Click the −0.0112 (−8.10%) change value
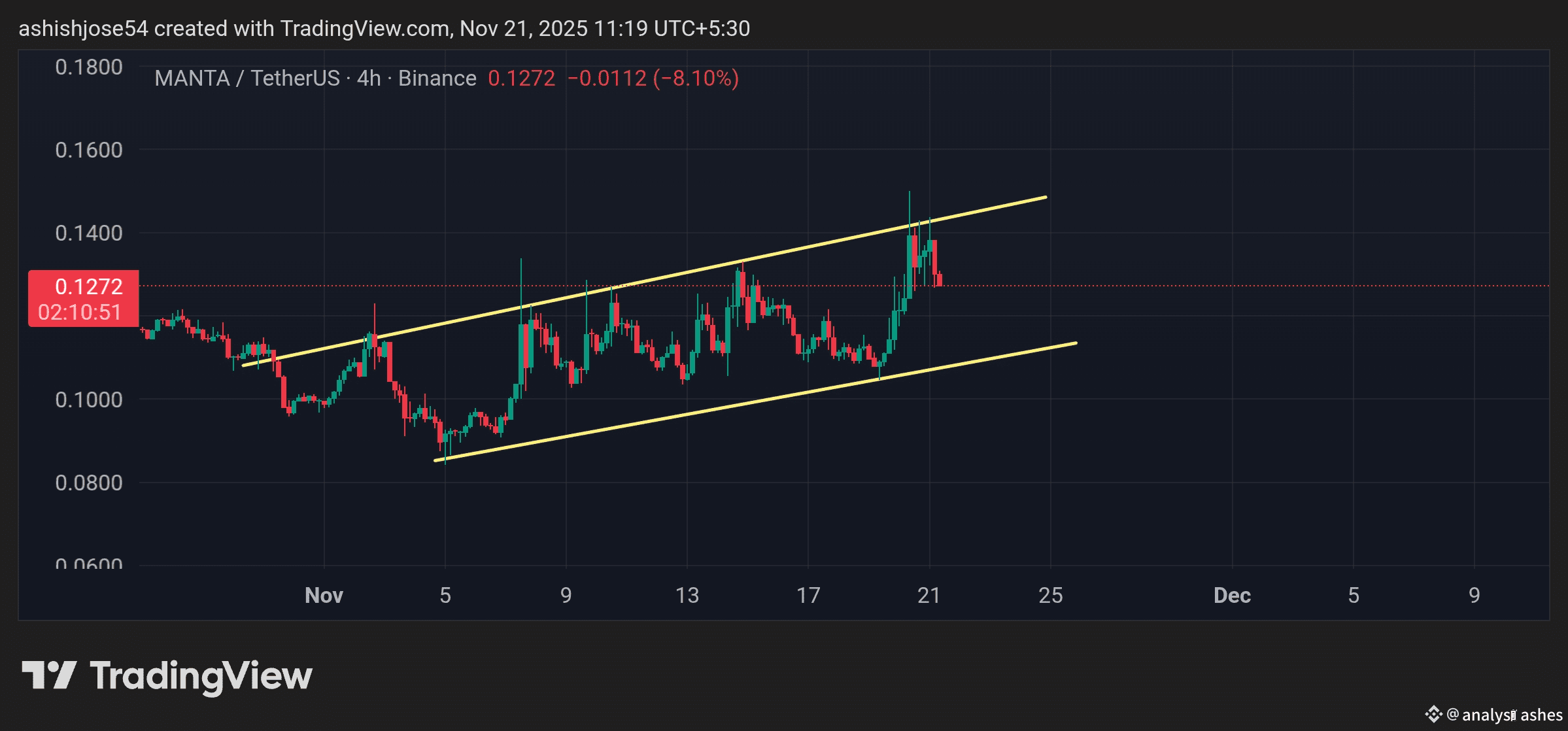The width and height of the screenshot is (1568, 731). pos(653,78)
